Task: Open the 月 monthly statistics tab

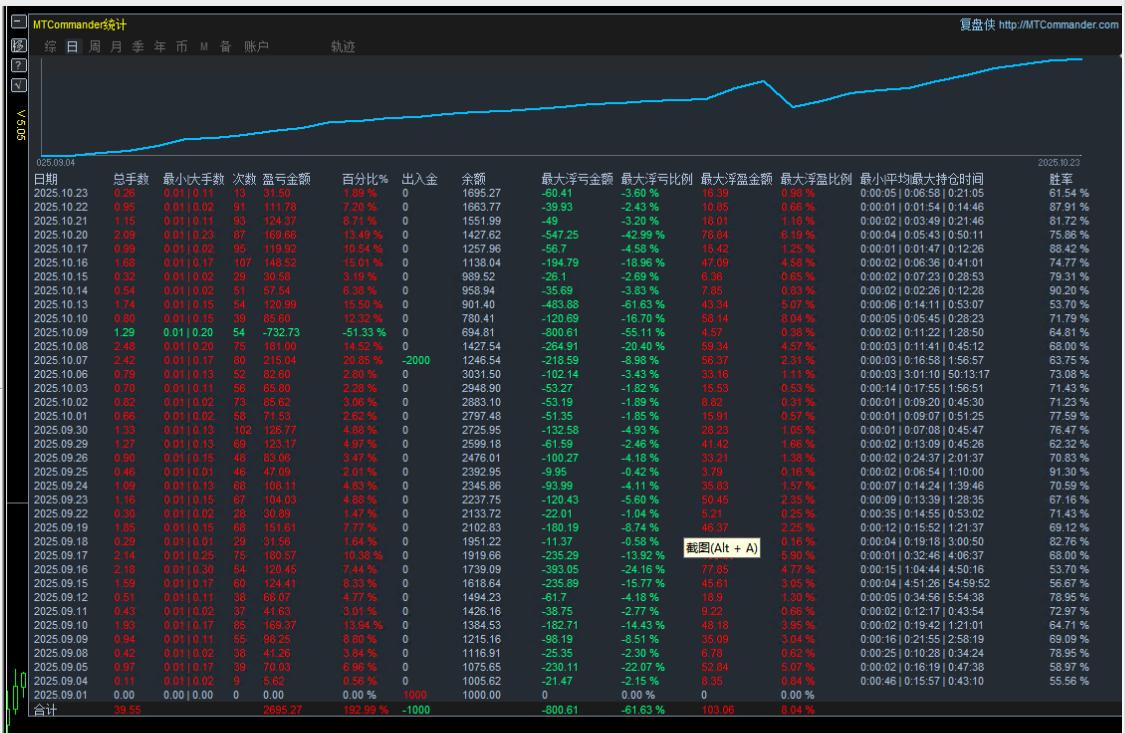Action: point(116,47)
